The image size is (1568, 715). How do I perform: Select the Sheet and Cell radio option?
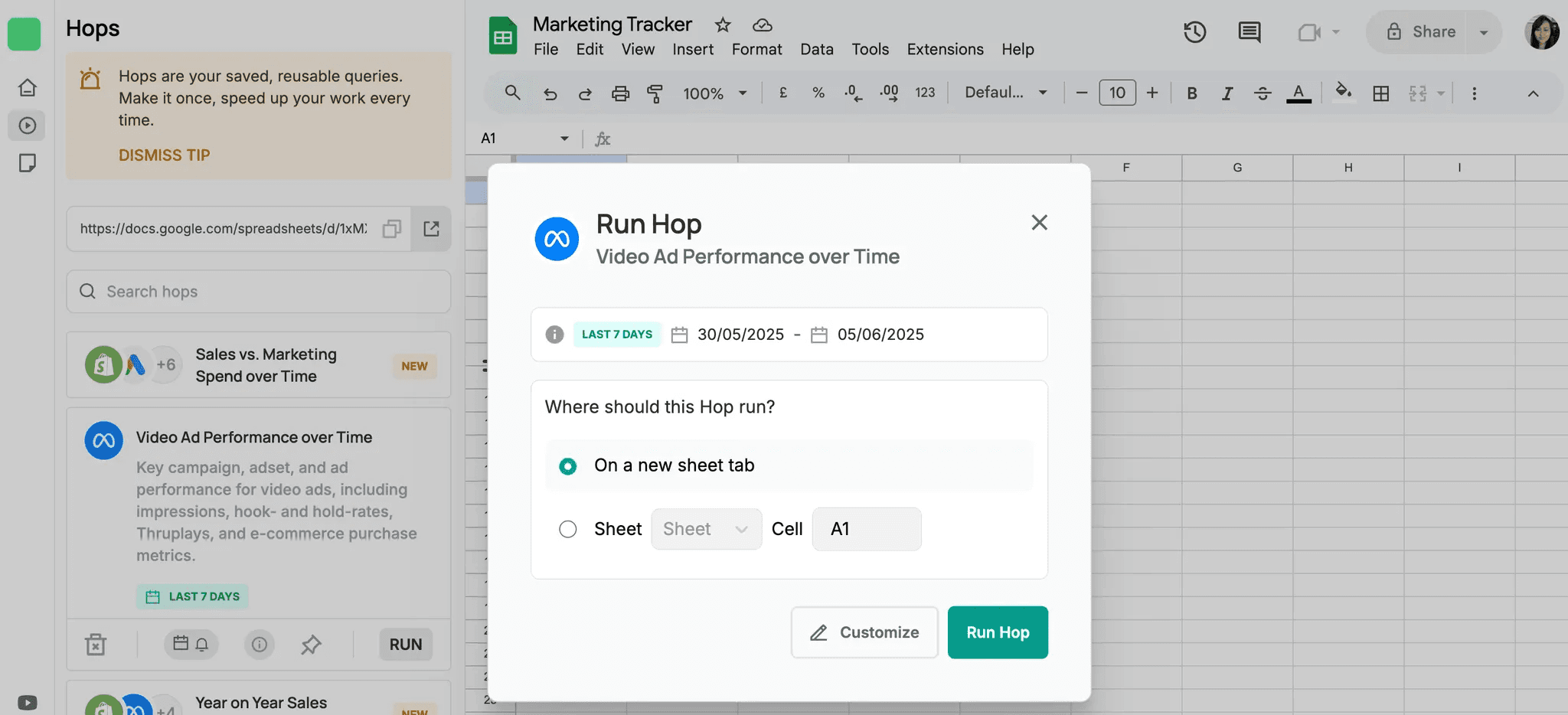pyautogui.click(x=567, y=529)
